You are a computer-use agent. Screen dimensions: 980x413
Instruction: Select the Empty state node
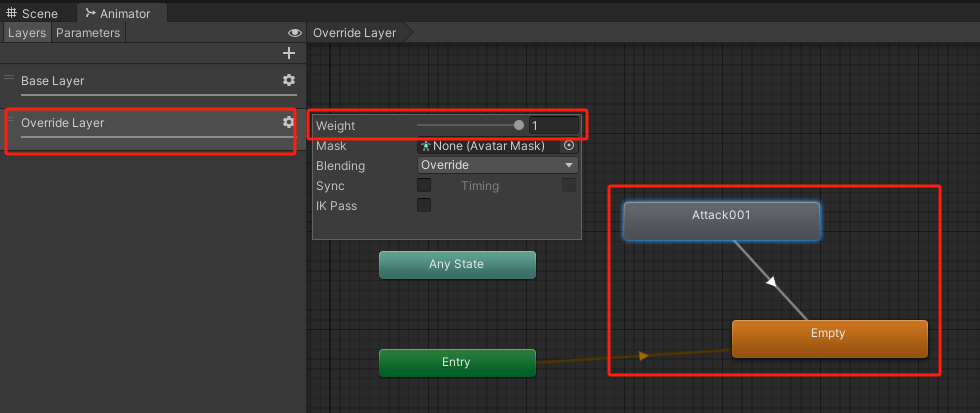pyautogui.click(x=829, y=339)
